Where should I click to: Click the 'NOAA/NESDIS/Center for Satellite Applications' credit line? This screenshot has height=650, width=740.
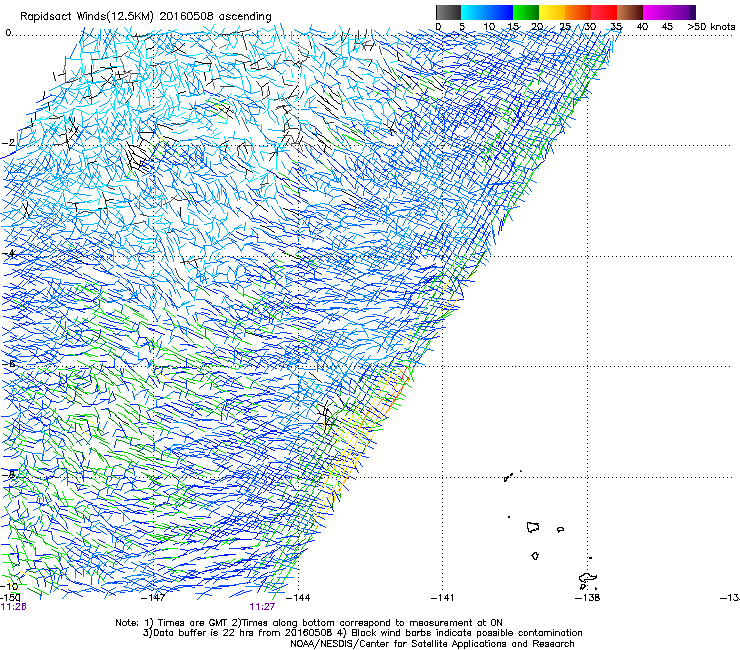coord(432,644)
